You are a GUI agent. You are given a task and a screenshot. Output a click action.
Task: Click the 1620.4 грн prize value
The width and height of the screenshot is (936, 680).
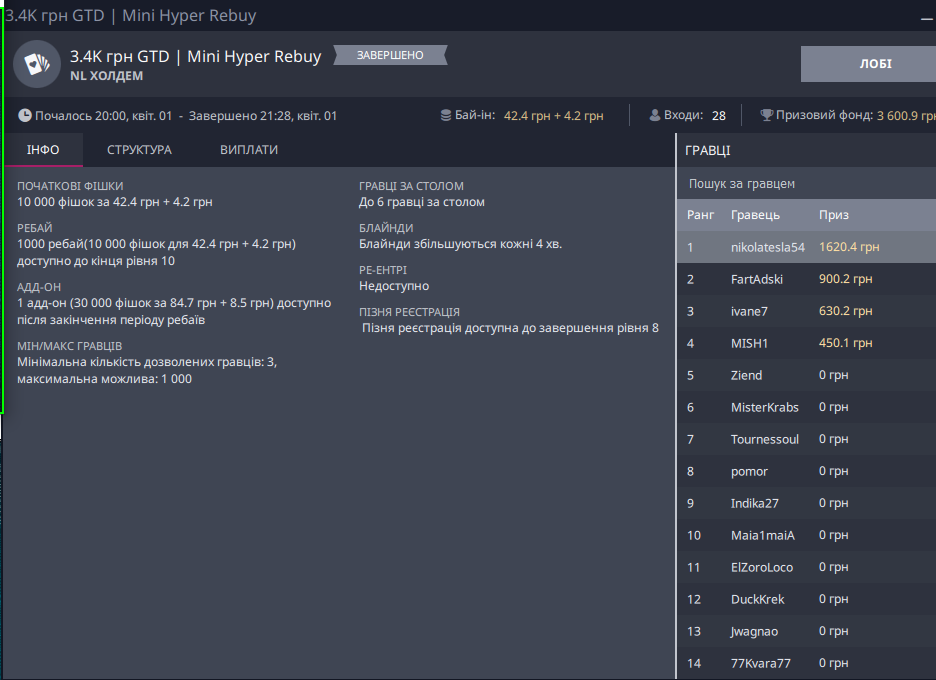point(849,247)
